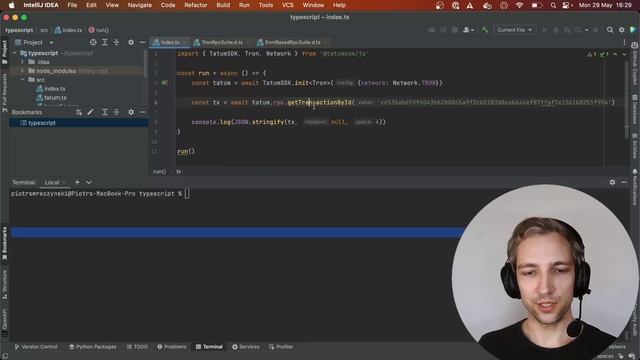This screenshot has width=640, height=360.
Task: Click Expand All icon in Bookmarks panel
Action: click(x=105, y=112)
